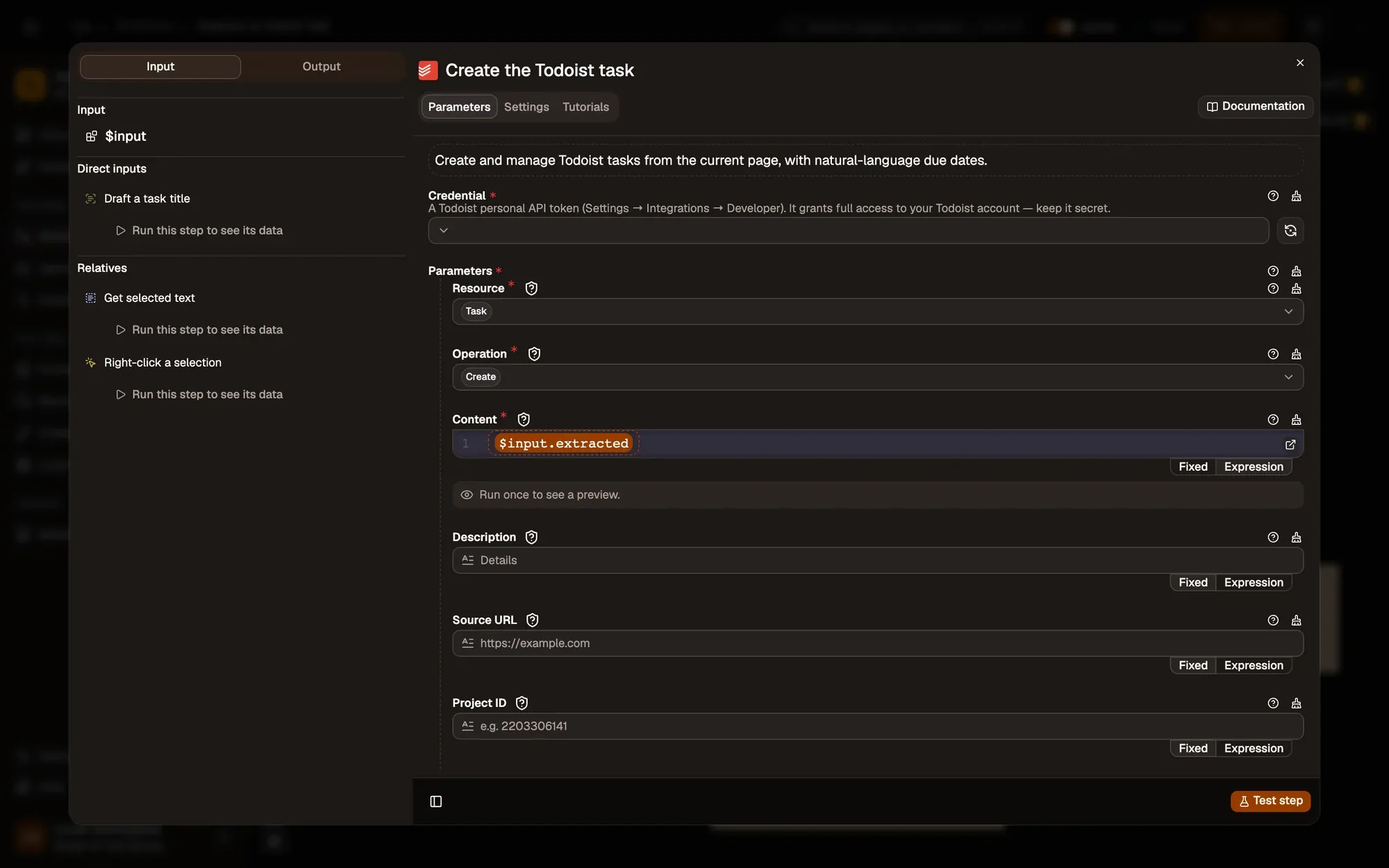The width and height of the screenshot is (1389, 868).
Task: Click the shield icon beside Description label
Action: click(531, 537)
